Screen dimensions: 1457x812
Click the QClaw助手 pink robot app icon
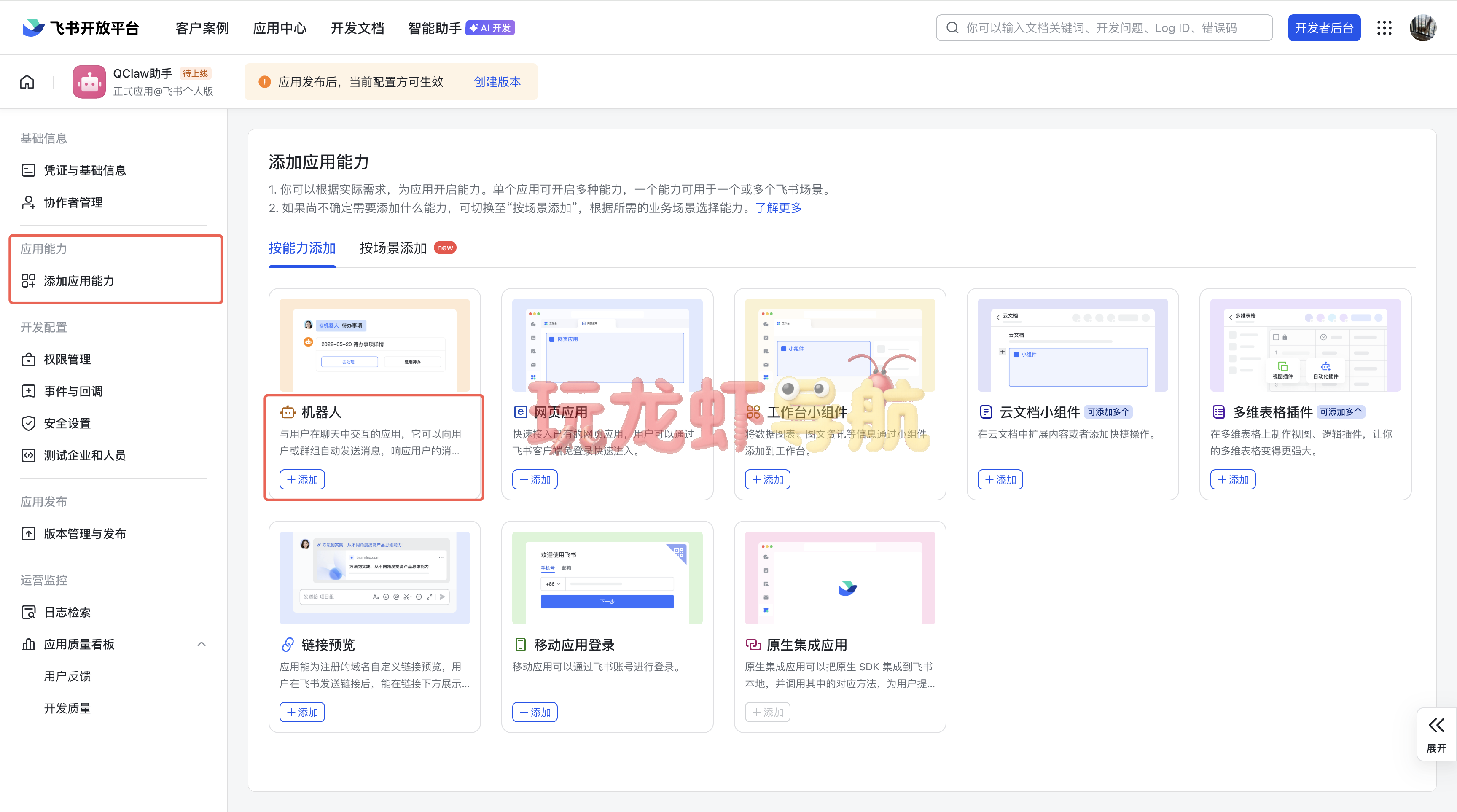coord(89,82)
